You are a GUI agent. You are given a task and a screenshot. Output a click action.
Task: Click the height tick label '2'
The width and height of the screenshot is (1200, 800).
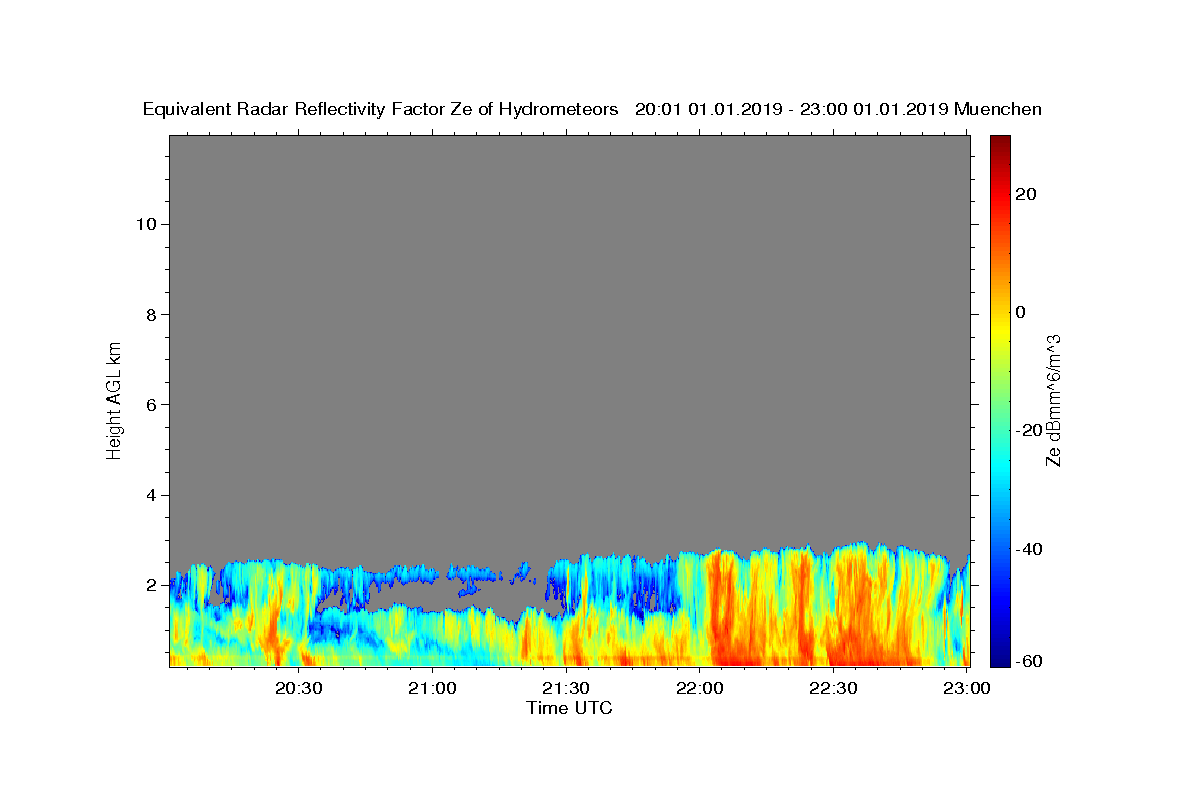point(150,585)
